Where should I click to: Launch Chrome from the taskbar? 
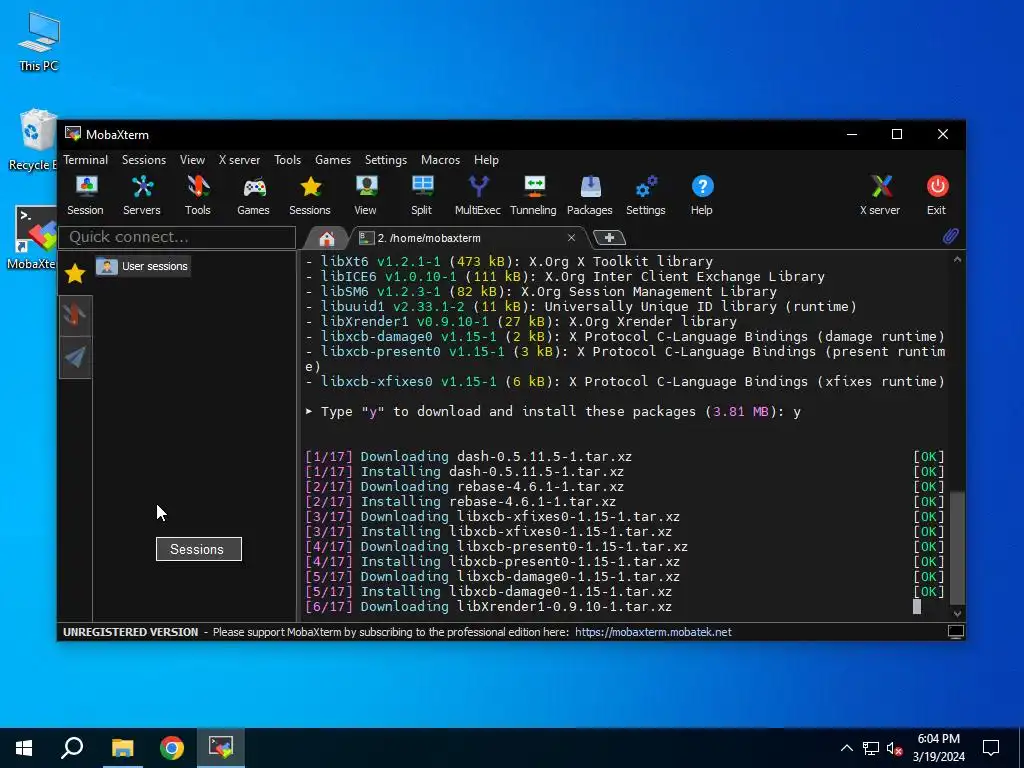[172, 748]
